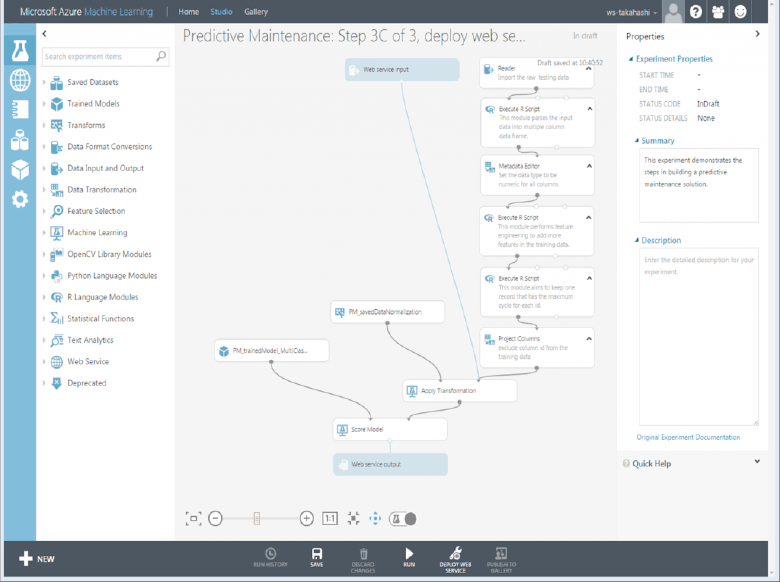Open the Notebooks icon in sidebar
780x582 pixels.
point(20,110)
